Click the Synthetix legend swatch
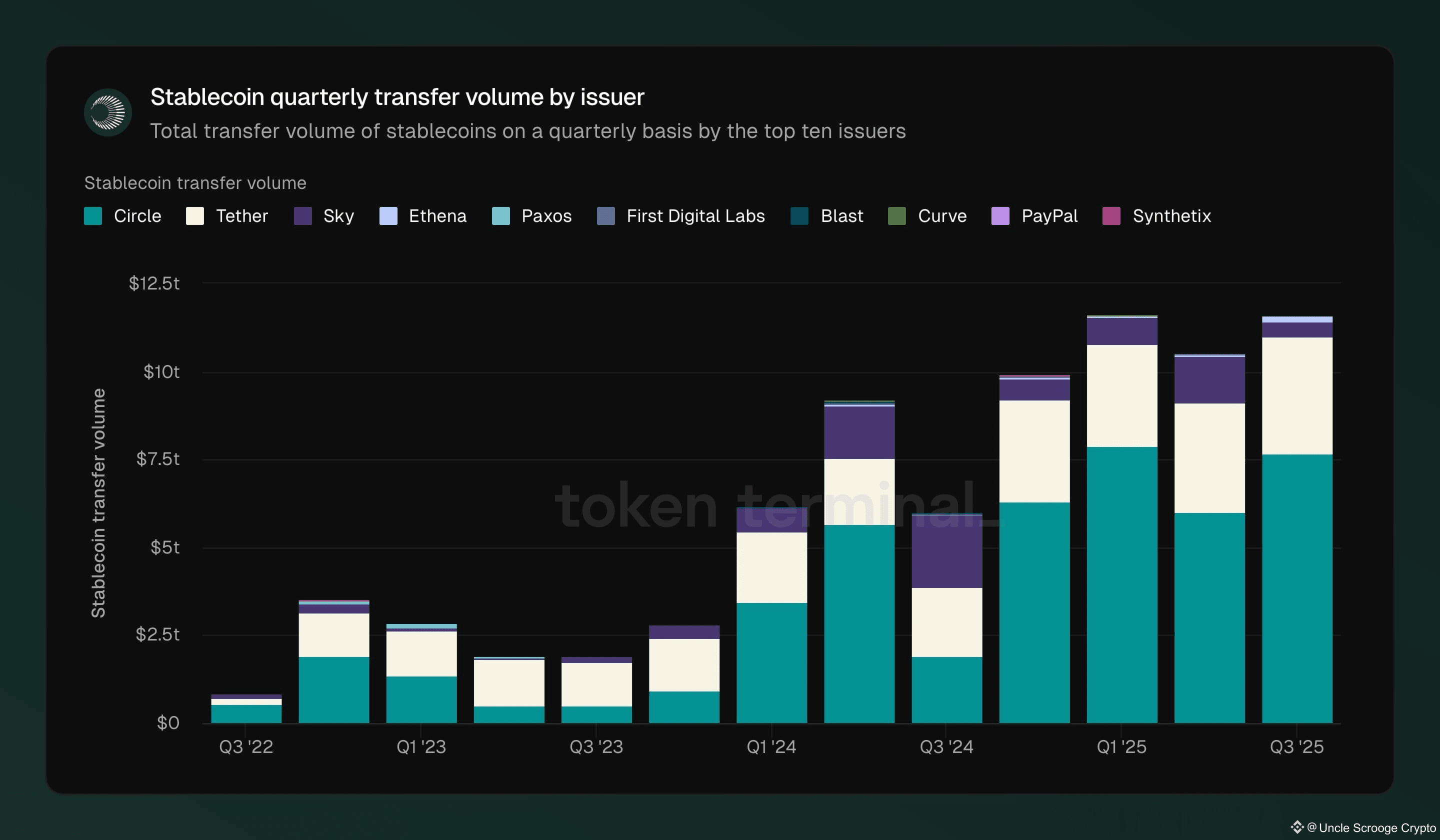Image resolution: width=1440 pixels, height=840 pixels. [1111, 216]
